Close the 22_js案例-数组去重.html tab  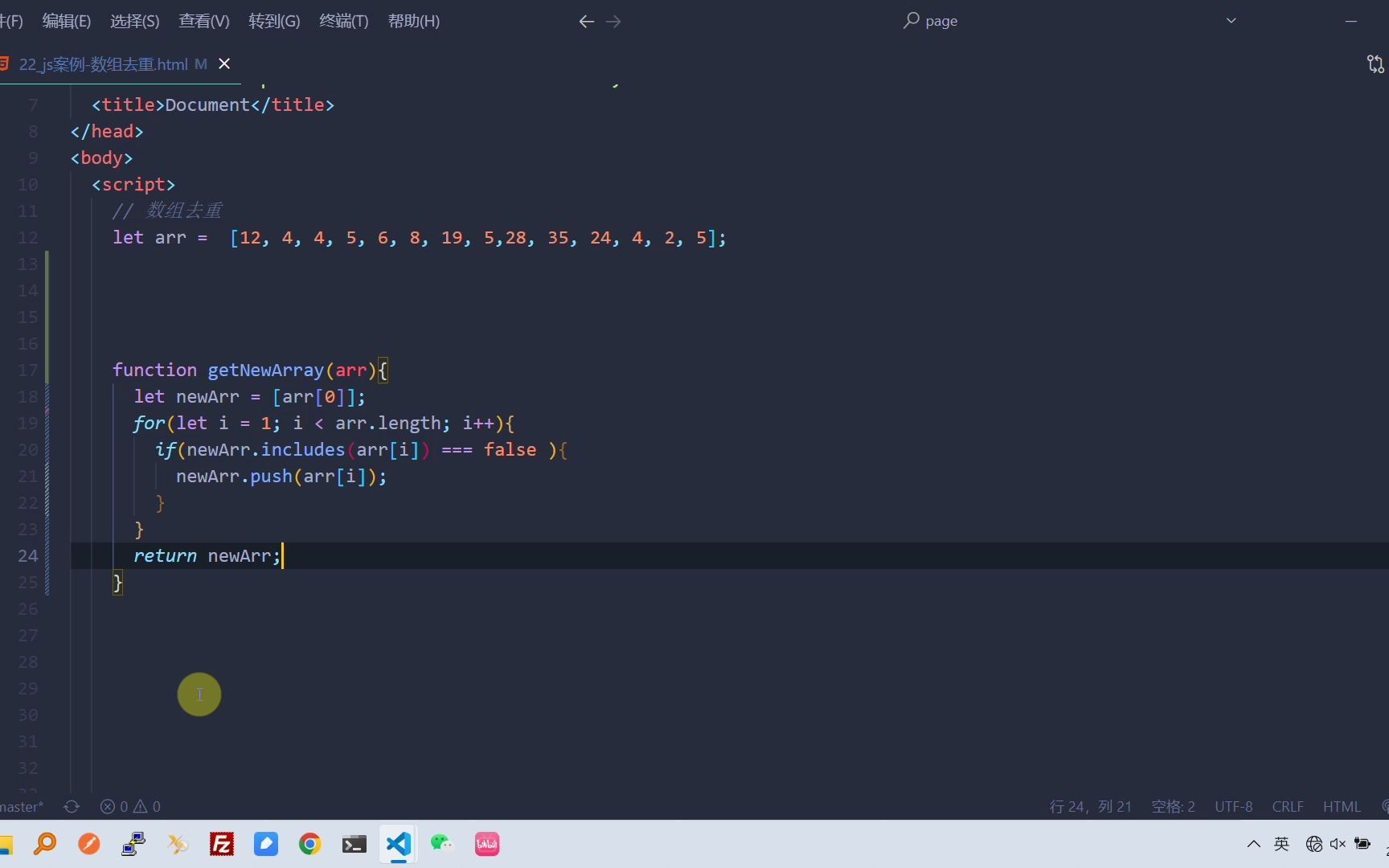[224, 63]
